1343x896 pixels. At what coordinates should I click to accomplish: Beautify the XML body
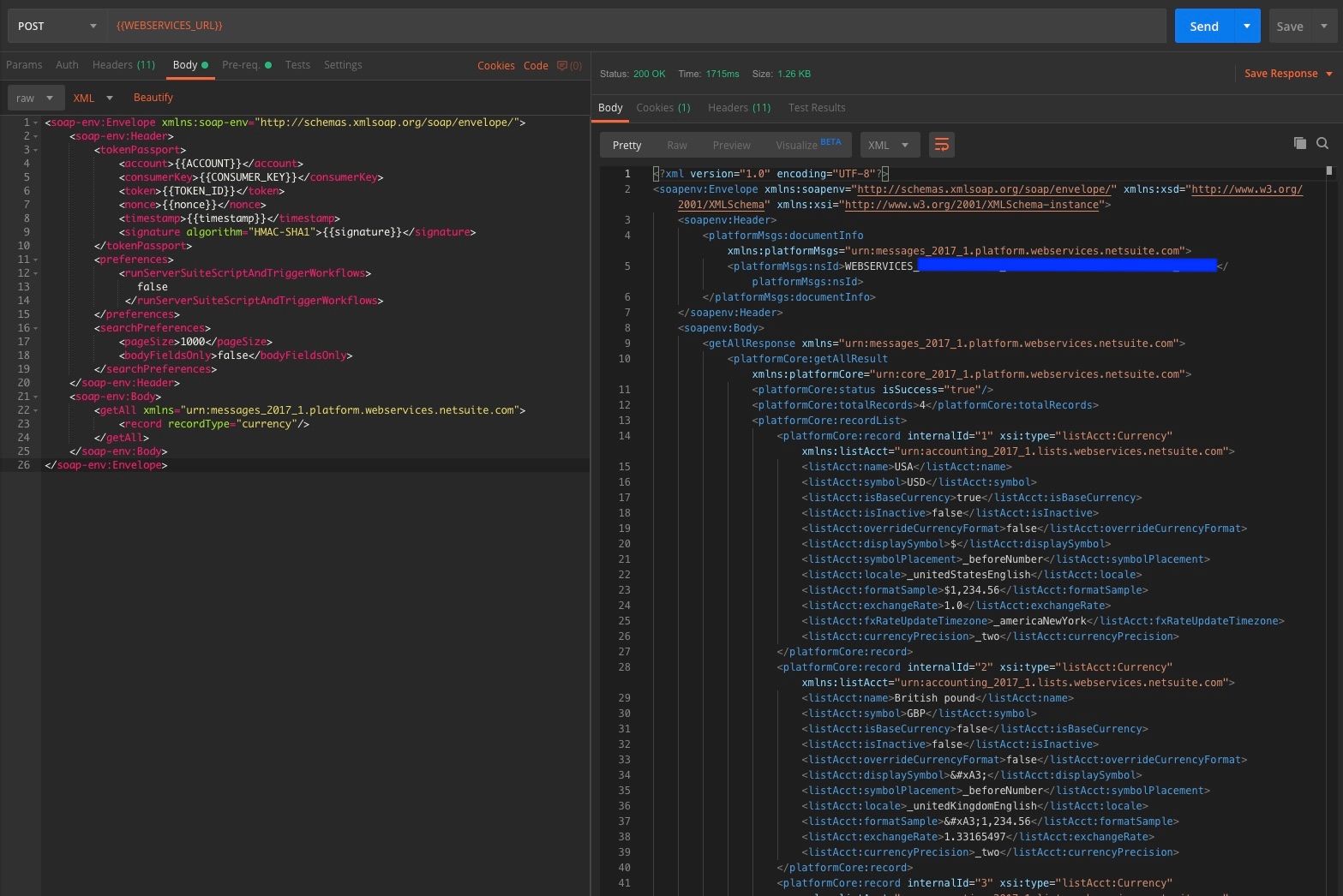(x=153, y=98)
